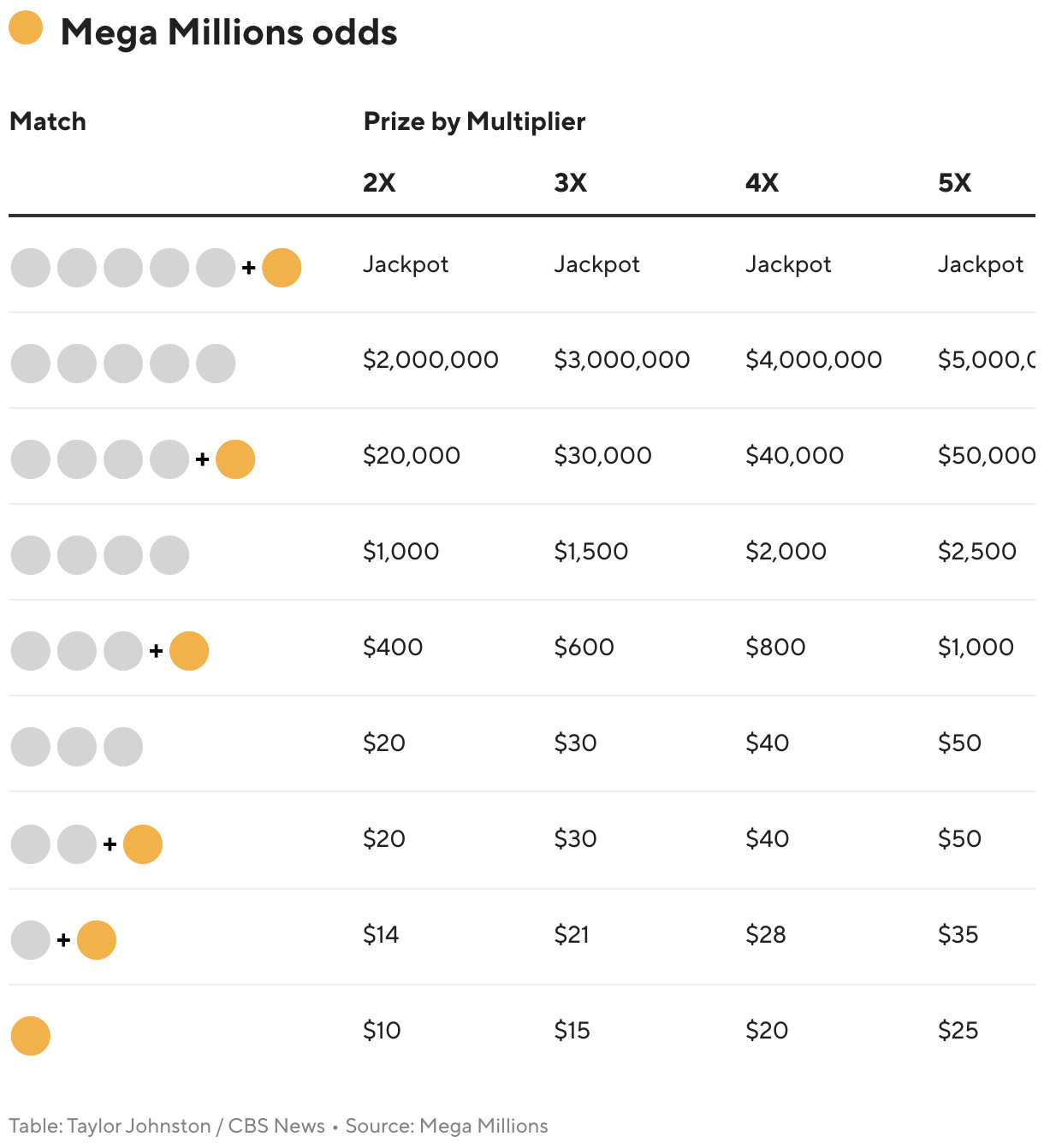
Task: Select the 5X multiplier column header
Action: coord(955,183)
